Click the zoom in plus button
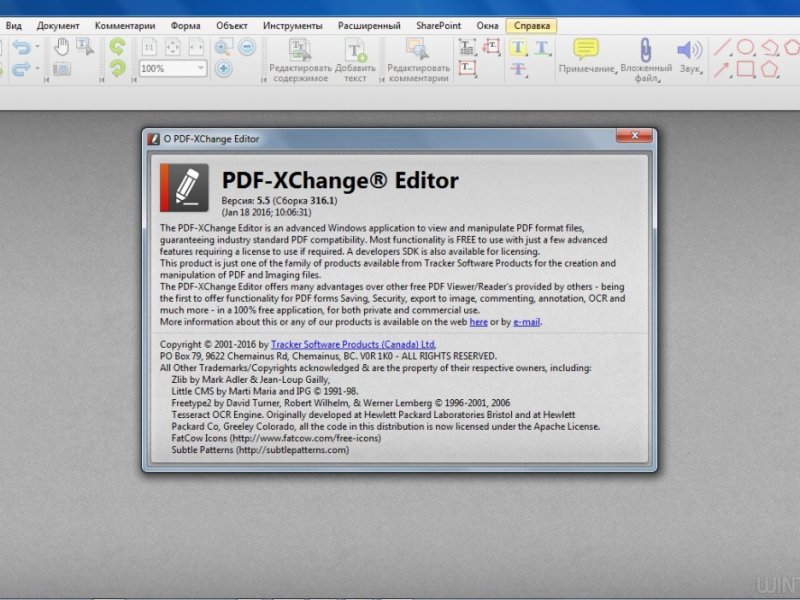 pyautogui.click(x=223, y=68)
